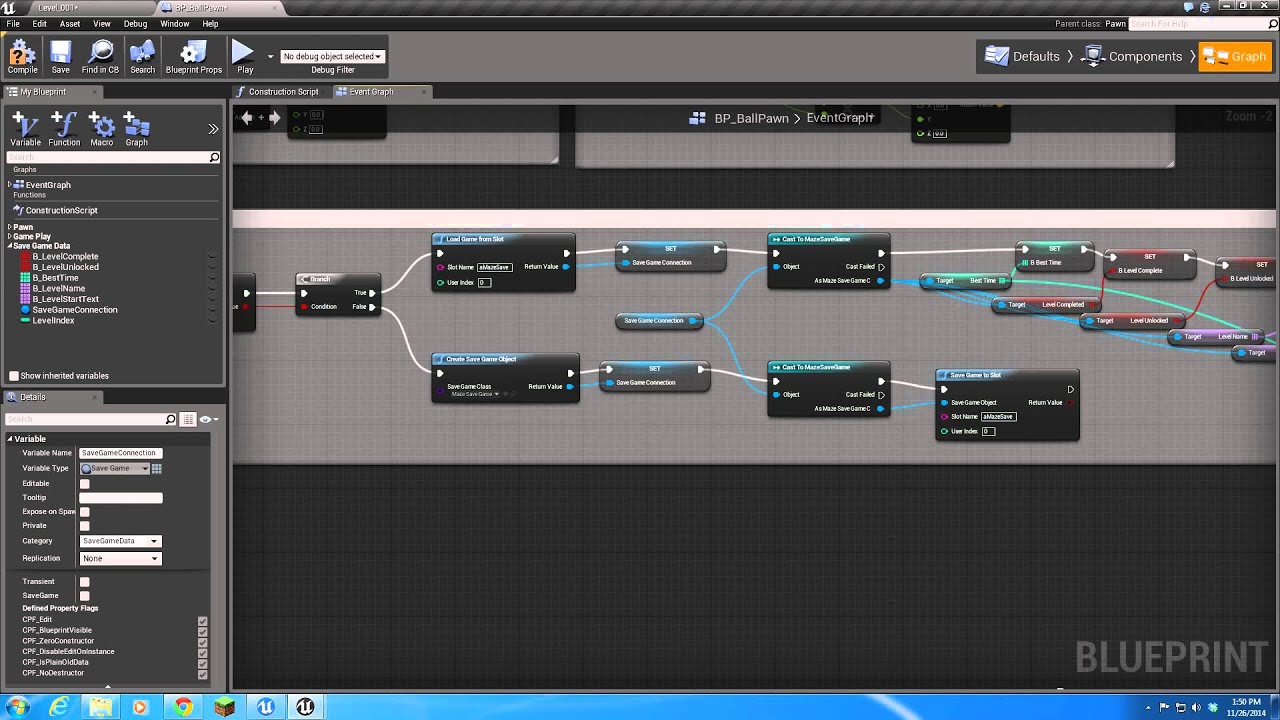Viewport: 1280px width, 720px height.
Task: Open the Search toolbar tool
Action: pos(142,57)
